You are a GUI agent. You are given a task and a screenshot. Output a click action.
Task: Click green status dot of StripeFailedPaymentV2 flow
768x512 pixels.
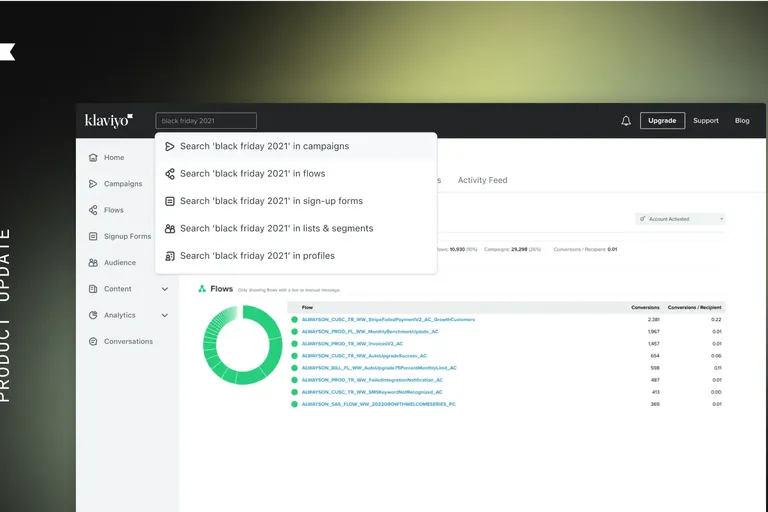(x=294, y=319)
